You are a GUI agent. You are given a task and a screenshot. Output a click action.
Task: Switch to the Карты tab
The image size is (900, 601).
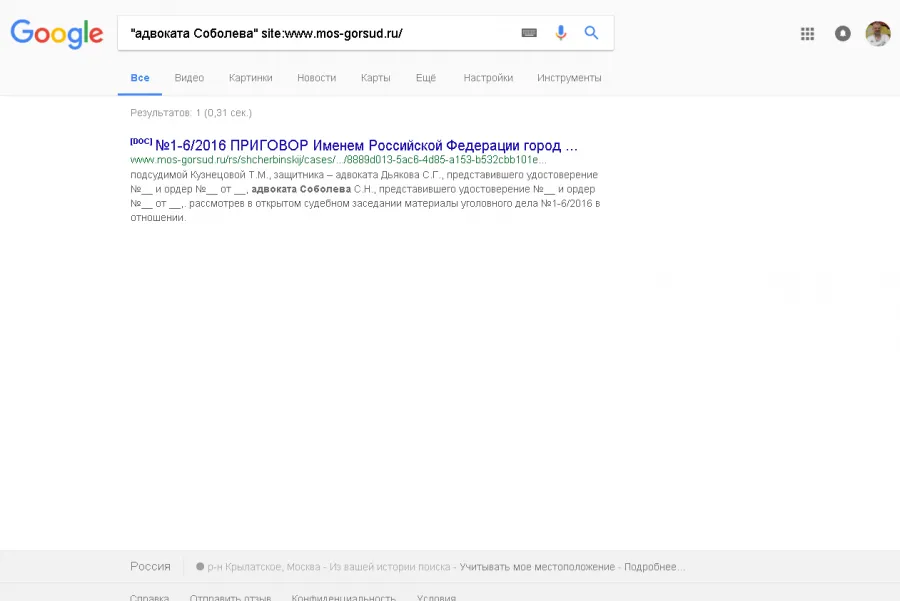tap(375, 78)
